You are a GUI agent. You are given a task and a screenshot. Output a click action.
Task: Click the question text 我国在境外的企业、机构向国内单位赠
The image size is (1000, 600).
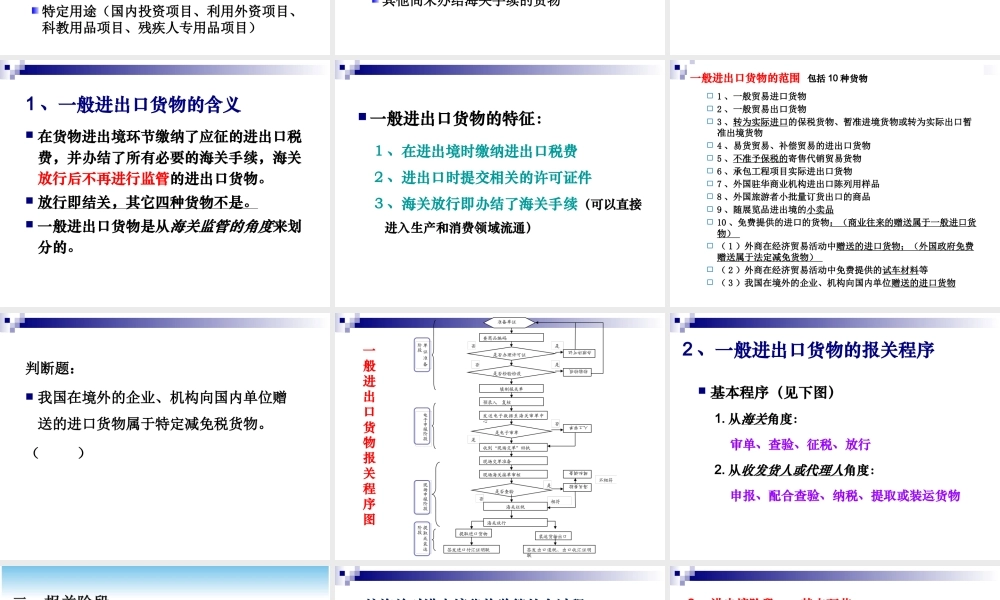162,398
